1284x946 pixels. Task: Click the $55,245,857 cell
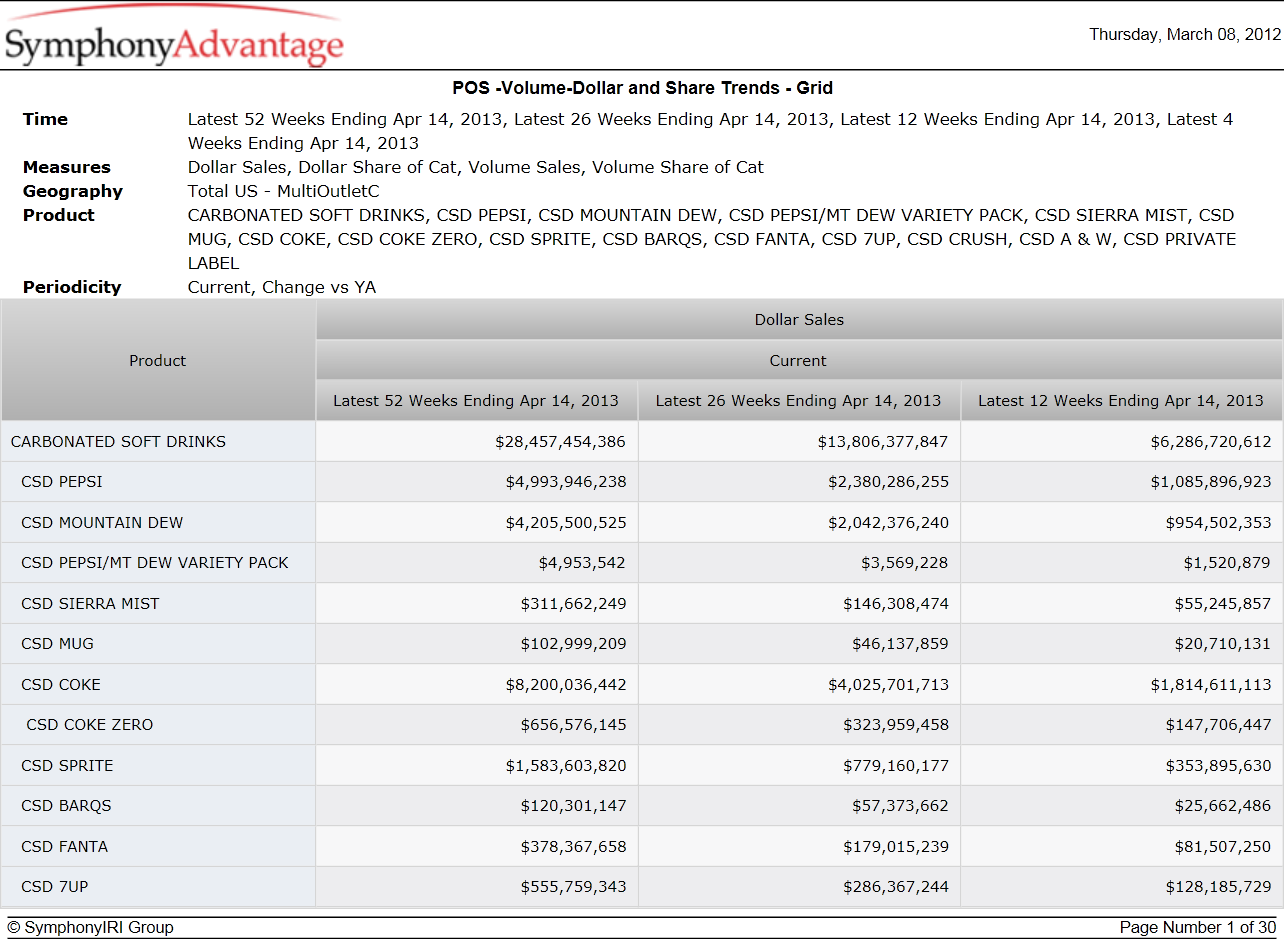tap(1122, 603)
